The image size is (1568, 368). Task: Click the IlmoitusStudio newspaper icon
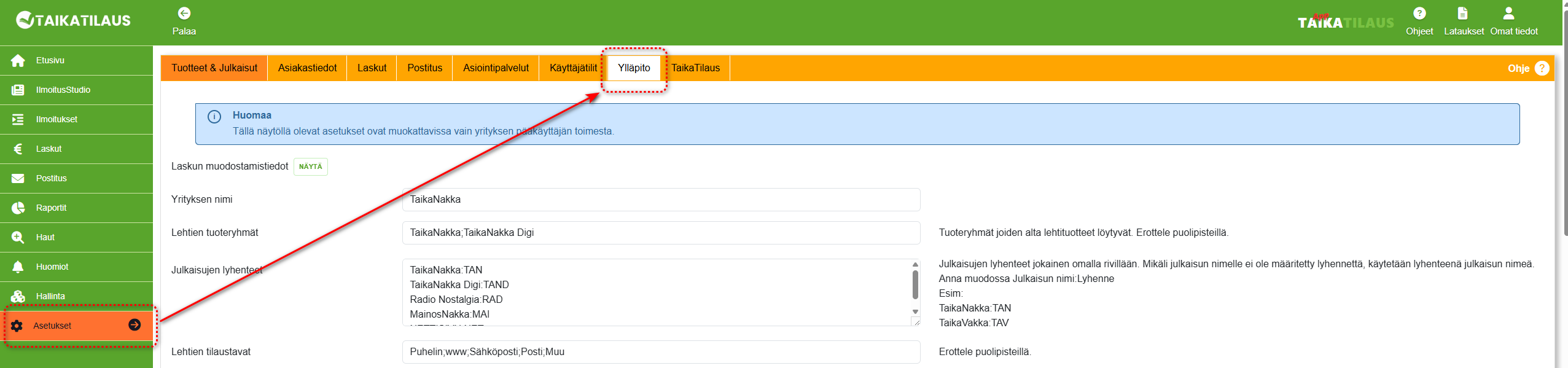[x=18, y=90]
